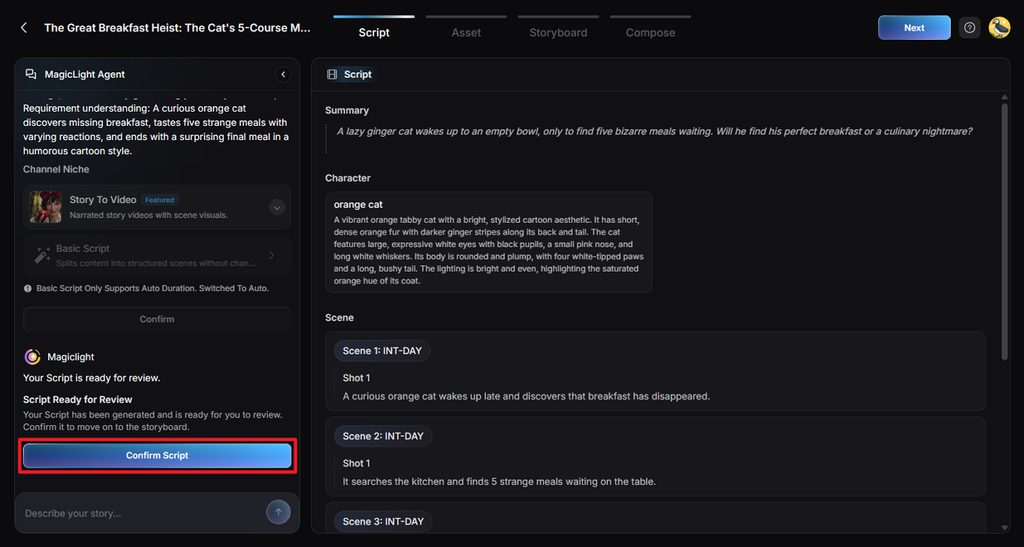The width and height of the screenshot is (1024, 547).
Task: Send story with the arrow button
Action: (x=278, y=512)
